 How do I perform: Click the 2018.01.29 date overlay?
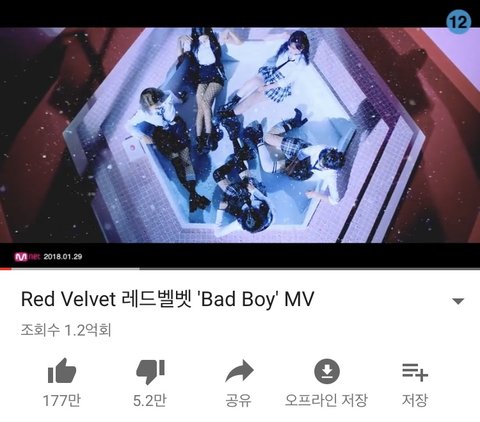point(63,257)
